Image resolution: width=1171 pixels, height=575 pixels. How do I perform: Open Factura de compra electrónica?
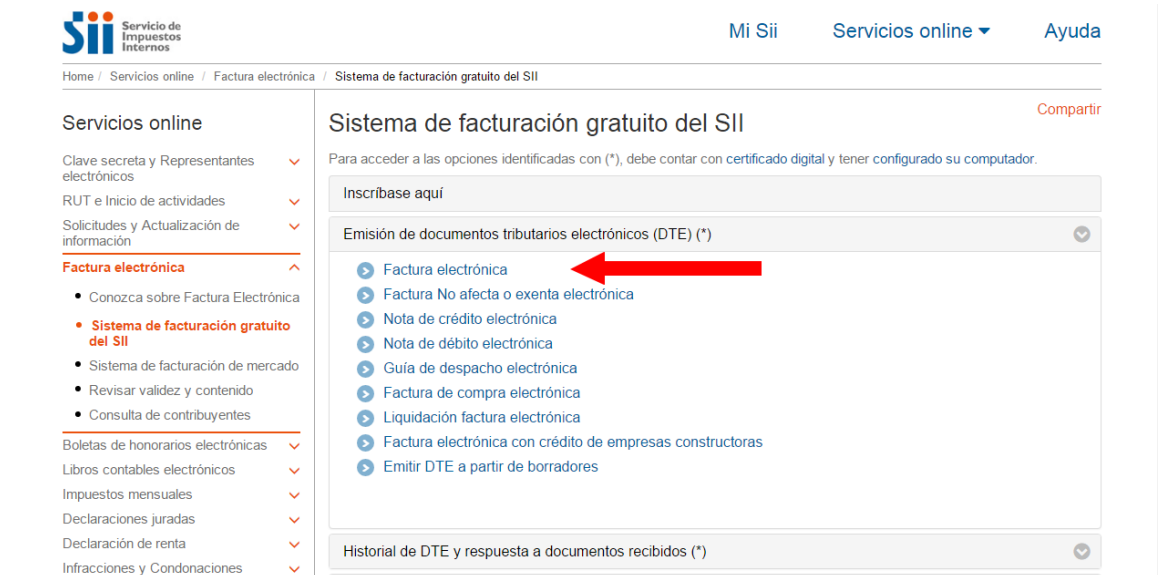click(x=482, y=393)
